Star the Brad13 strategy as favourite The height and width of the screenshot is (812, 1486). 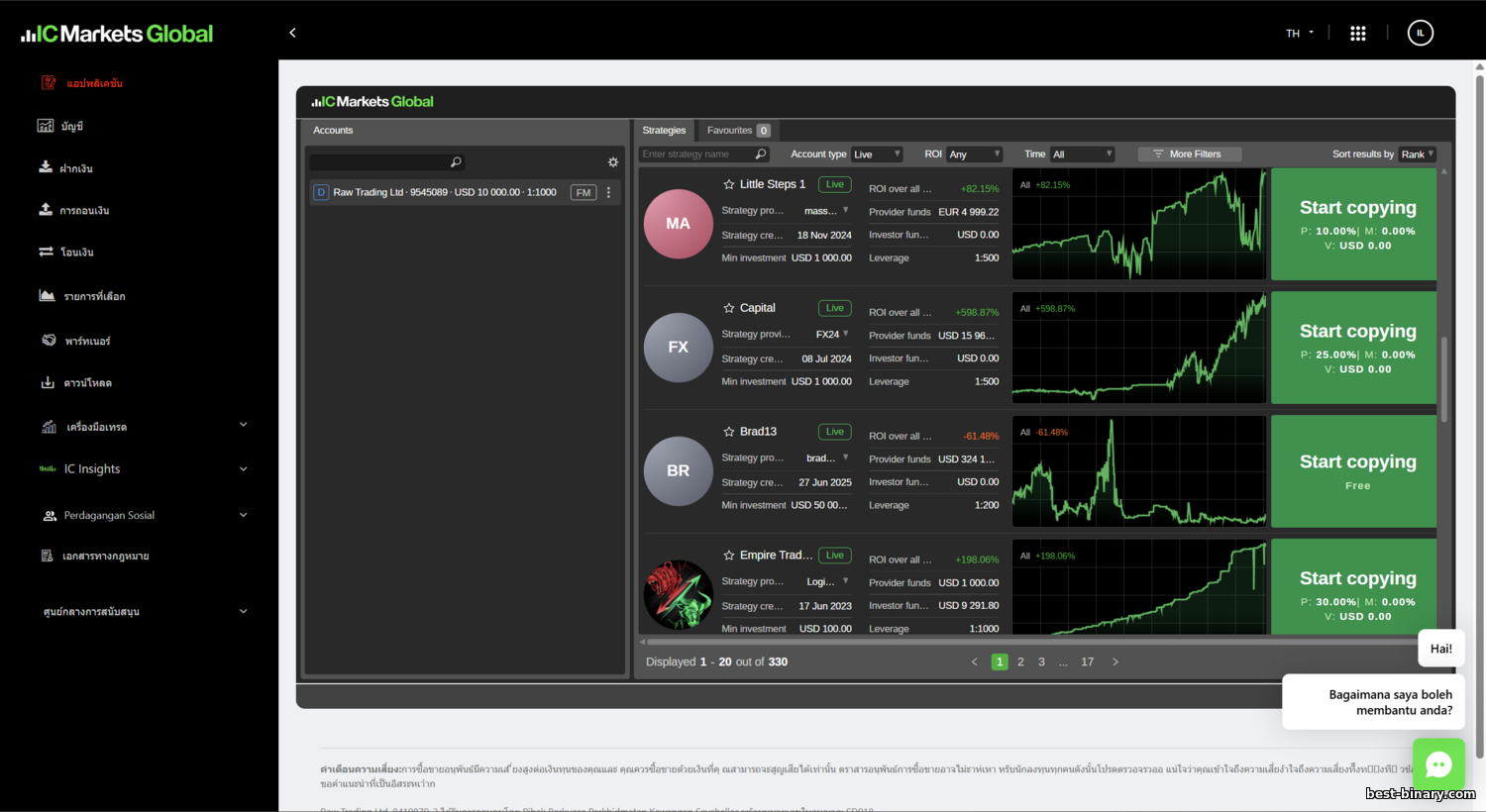pyautogui.click(x=729, y=432)
